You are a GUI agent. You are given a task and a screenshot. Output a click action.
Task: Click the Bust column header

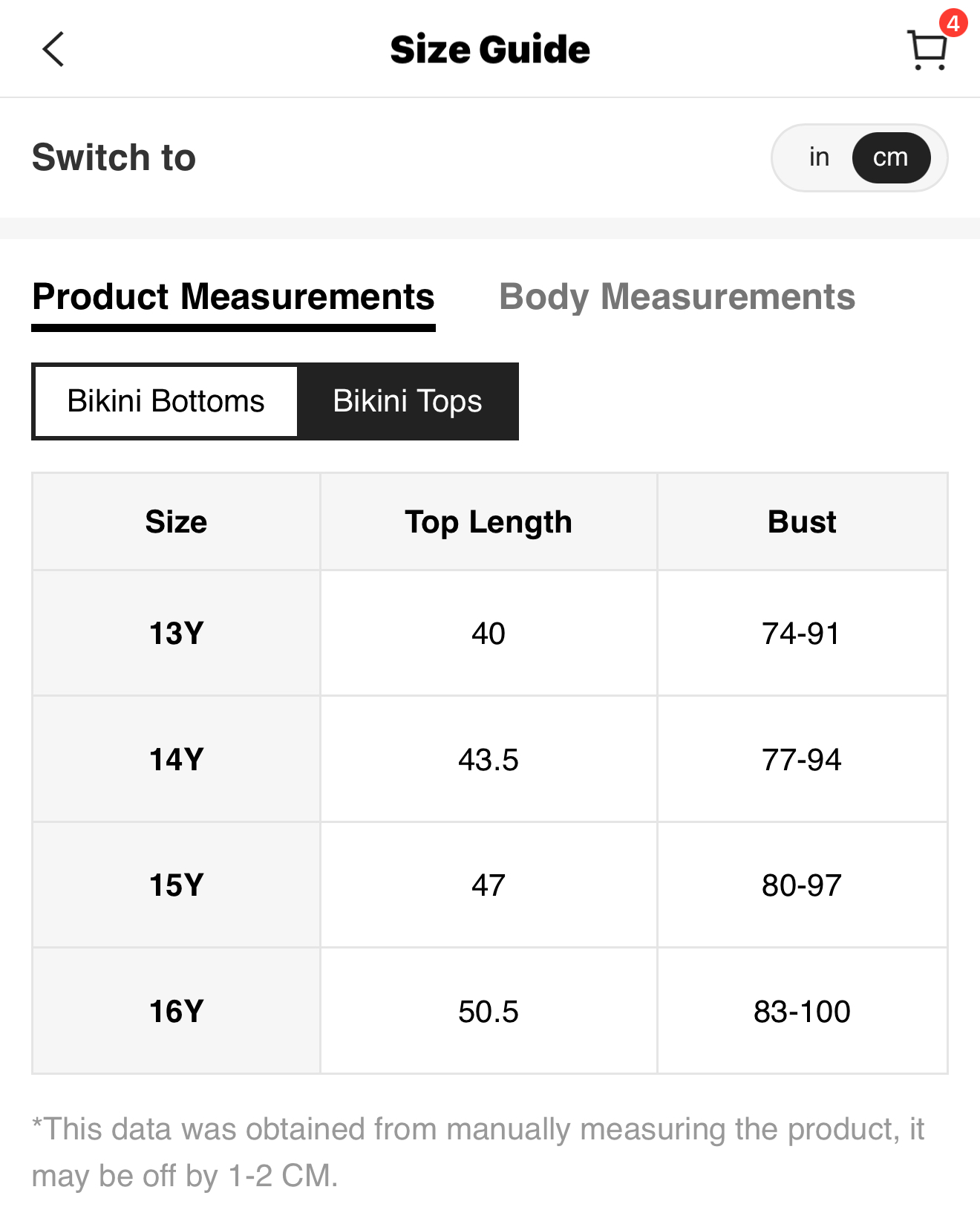[x=802, y=521]
